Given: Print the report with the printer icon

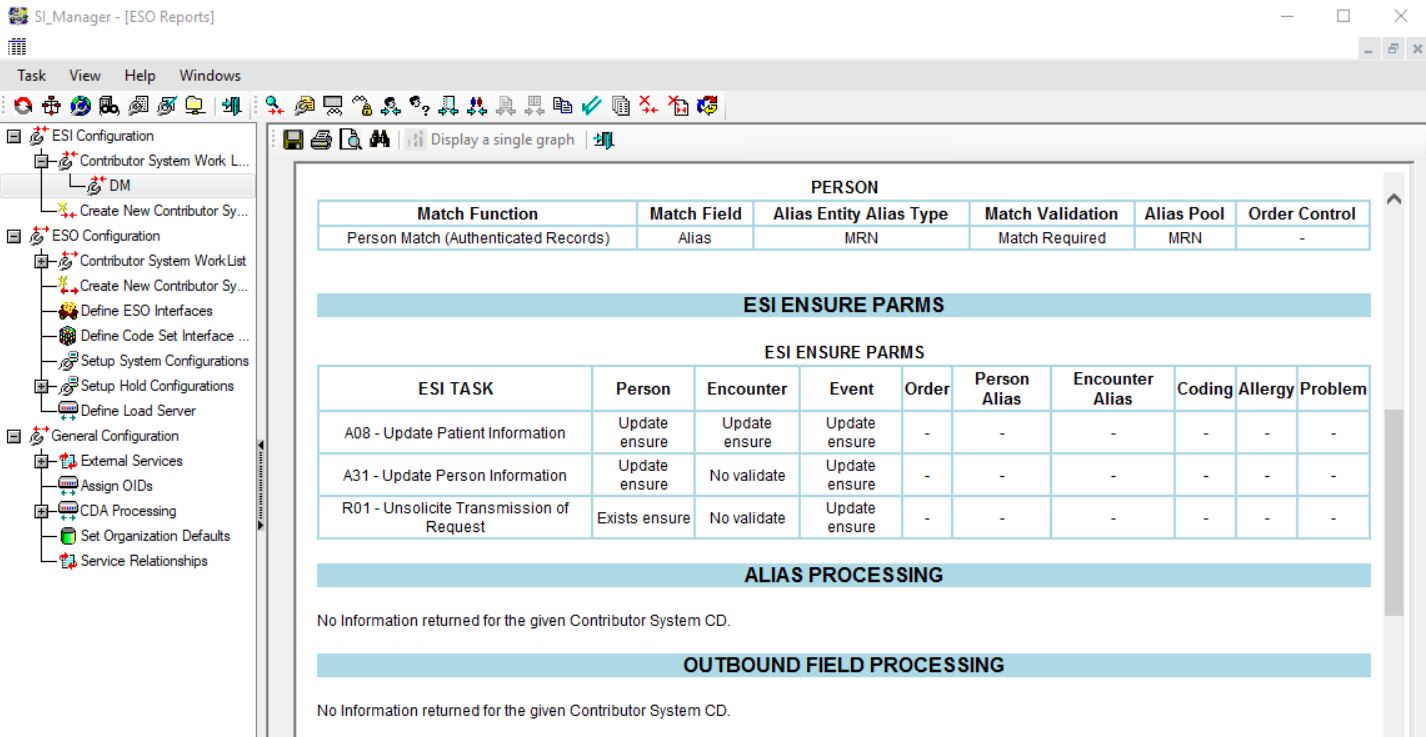Looking at the screenshot, I should [x=321, y=140].
